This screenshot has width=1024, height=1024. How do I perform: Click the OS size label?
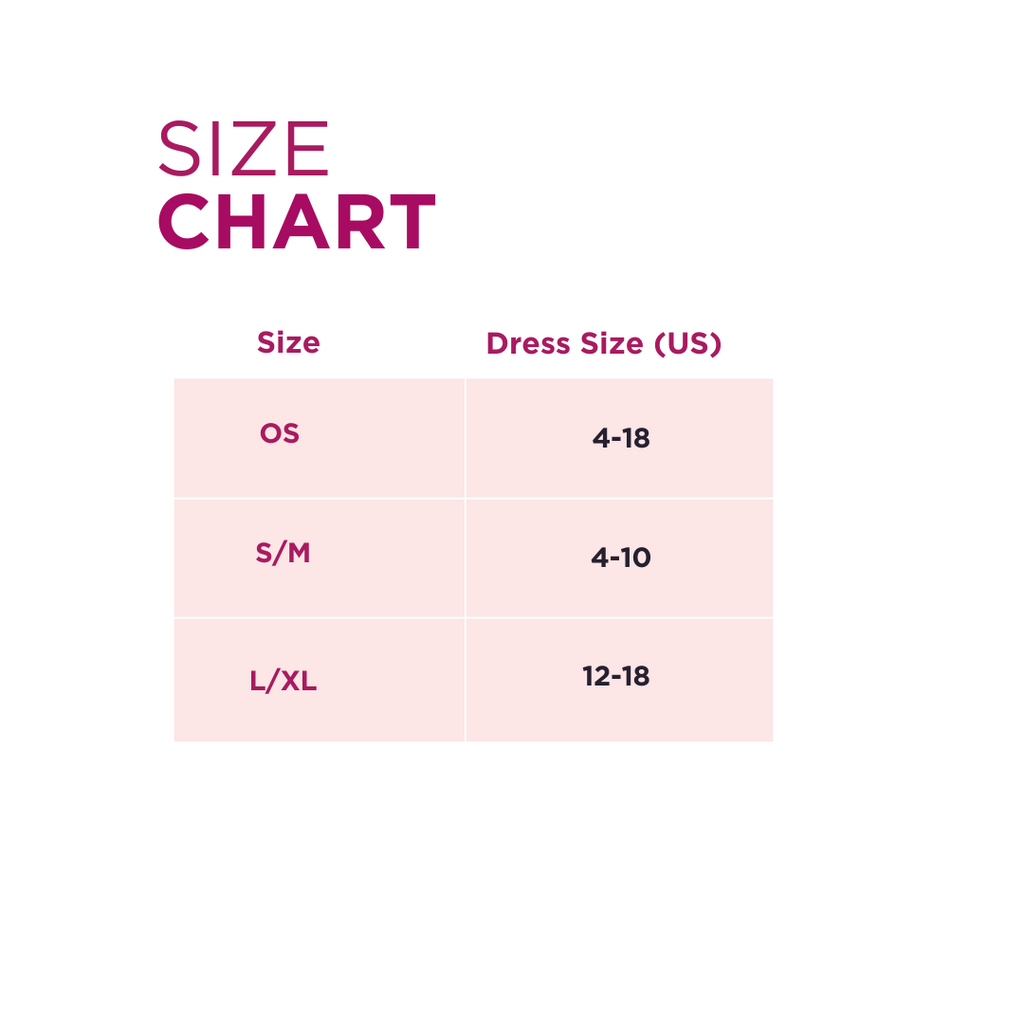point(279,434)
